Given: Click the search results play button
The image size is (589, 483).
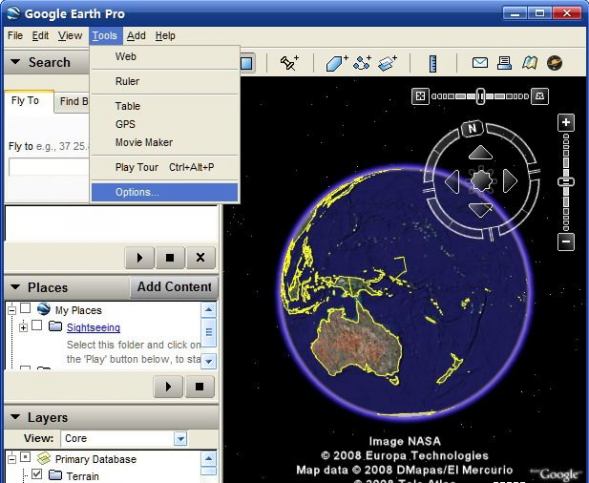Looking at the screenshot, I should (x=140, y=258).
